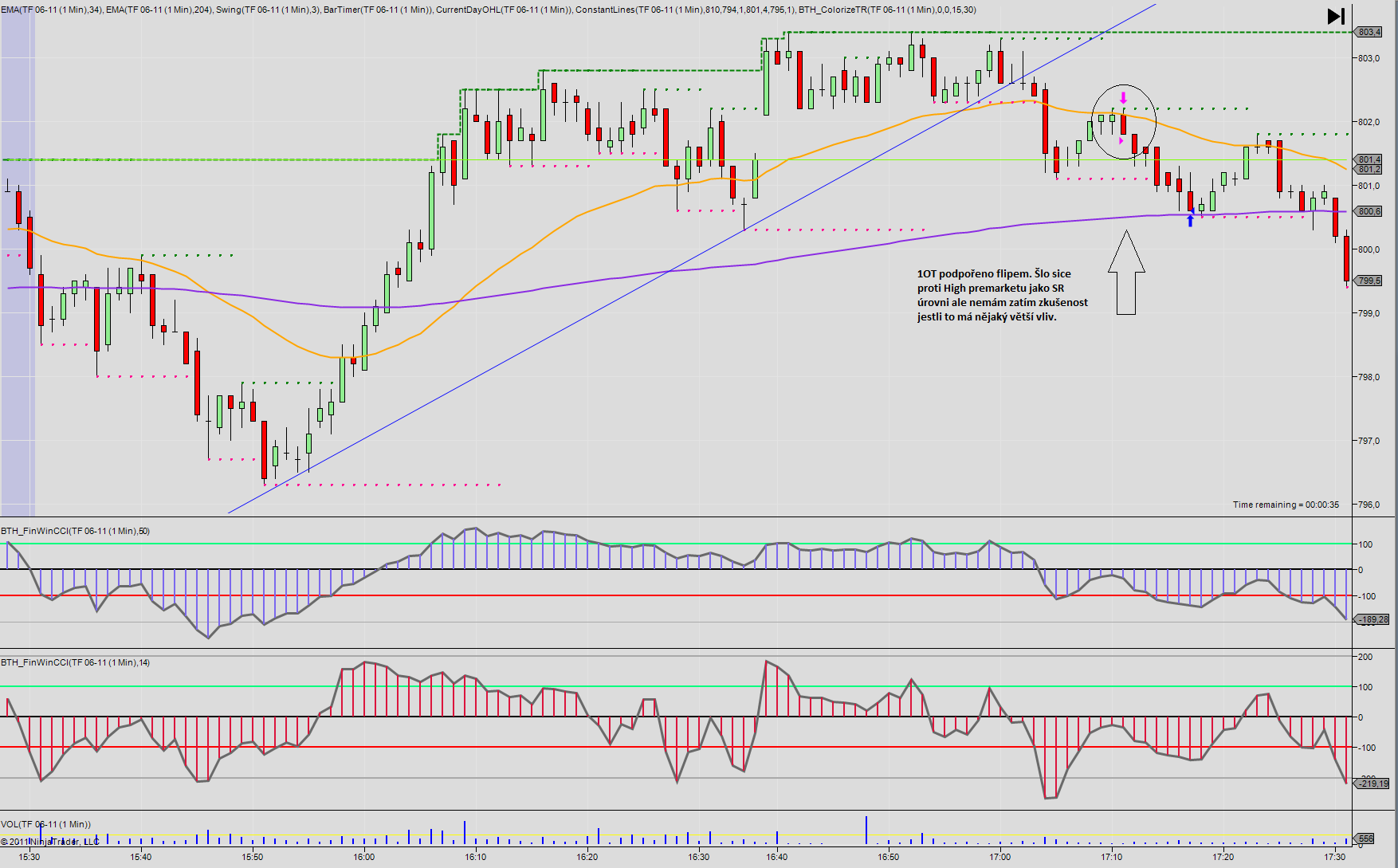Image resolution: width=1398 pixels, height=868 pixels.
Task: Click the 200 axis label in CCI 14 panel
Action: click(x=1365, y=657)
